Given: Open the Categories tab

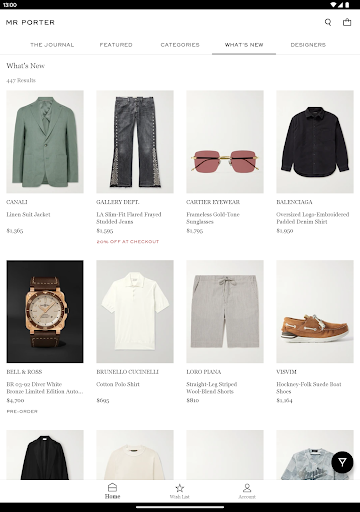Looking at the screenshot, I should click(180, 45).
